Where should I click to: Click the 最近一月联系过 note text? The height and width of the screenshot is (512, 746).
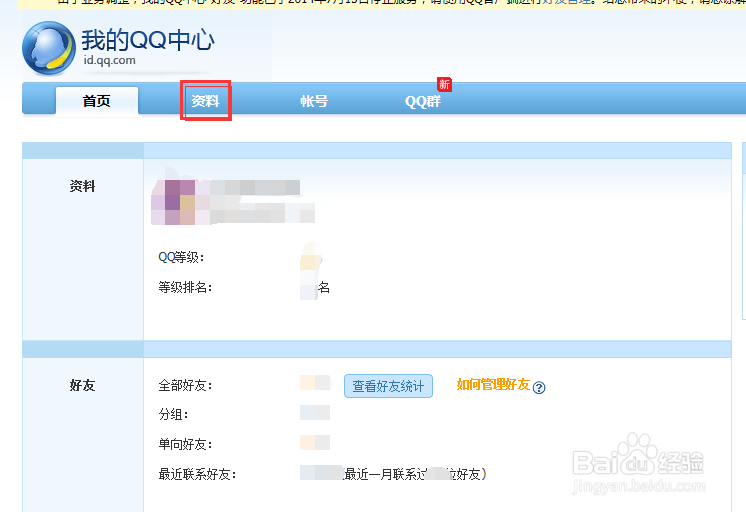pyautogui.click(x=414, y=474)
